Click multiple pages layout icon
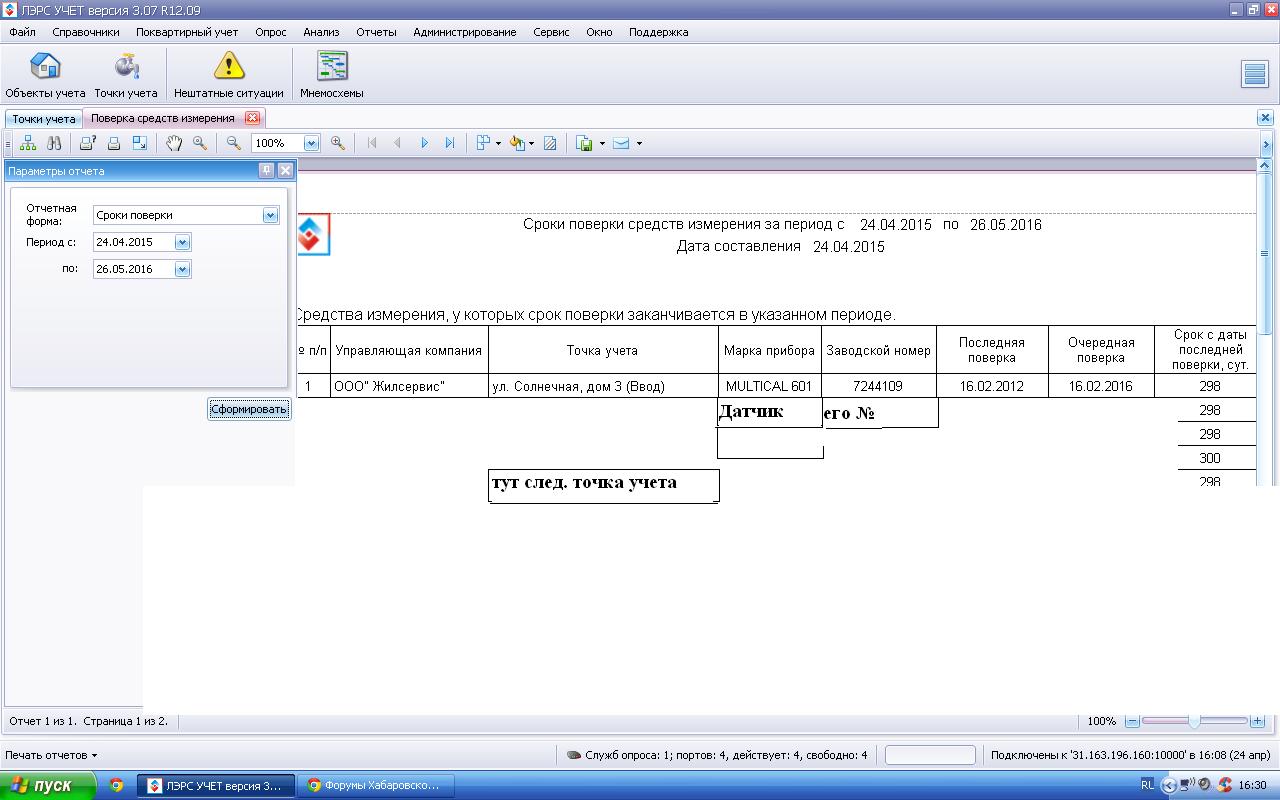The width and height of the screenshot is (1280, 800). click(x=483, y=143)
